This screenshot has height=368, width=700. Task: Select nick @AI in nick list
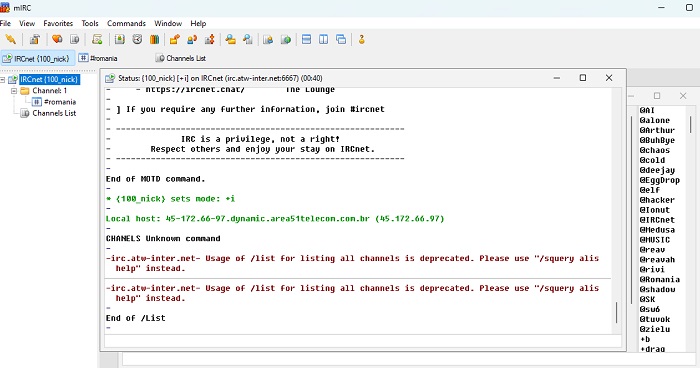(x=647, y=110)
